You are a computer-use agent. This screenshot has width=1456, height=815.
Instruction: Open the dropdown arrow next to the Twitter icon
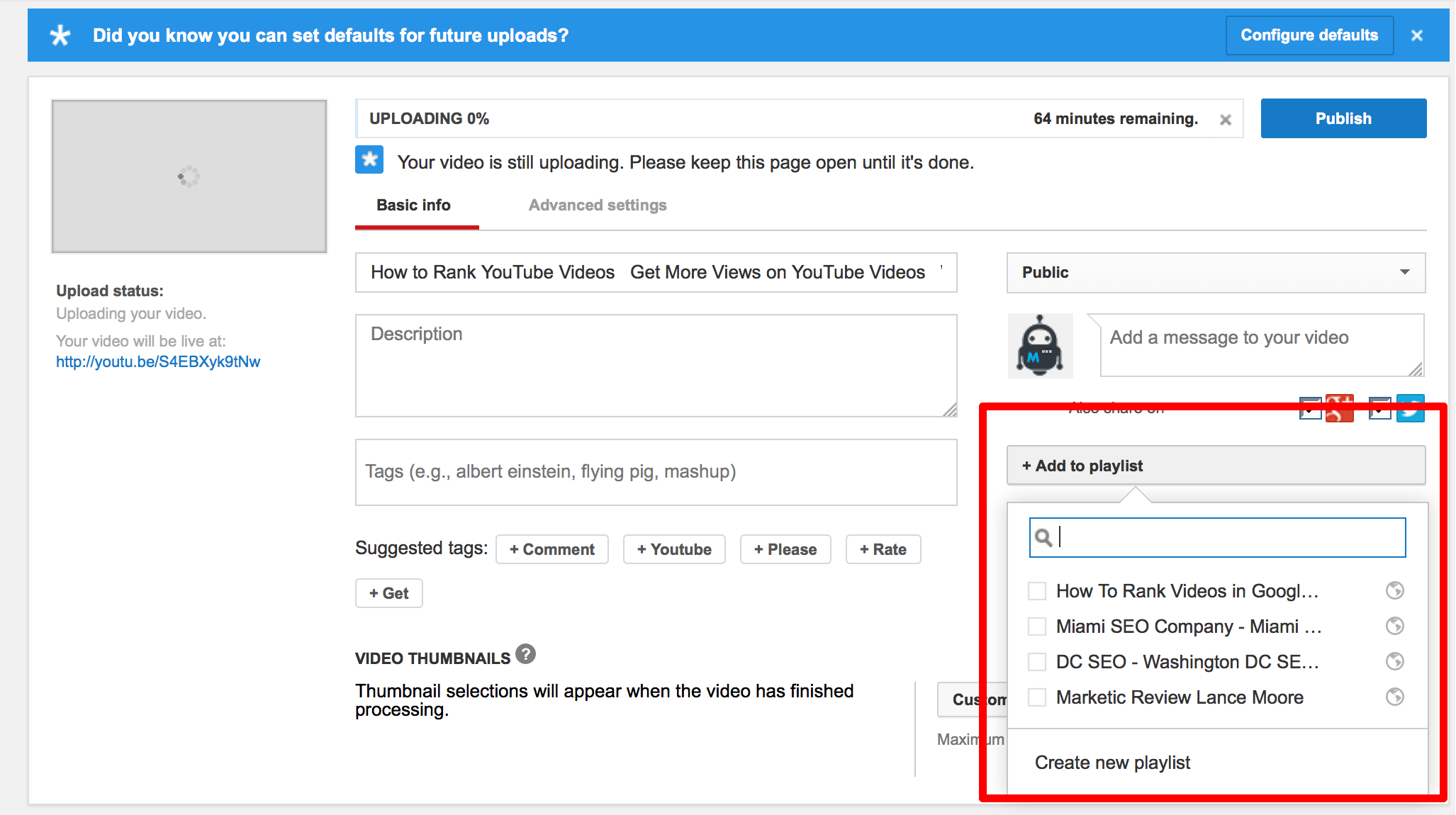pyautogui.click(x=1379, y=408)
